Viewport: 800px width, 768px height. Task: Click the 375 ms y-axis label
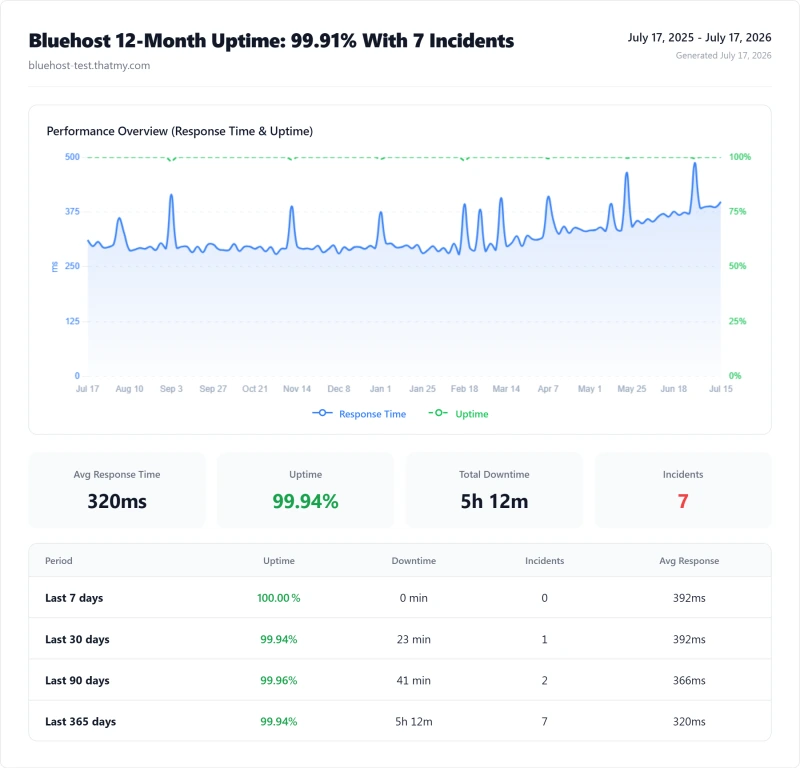pos(72,211)
